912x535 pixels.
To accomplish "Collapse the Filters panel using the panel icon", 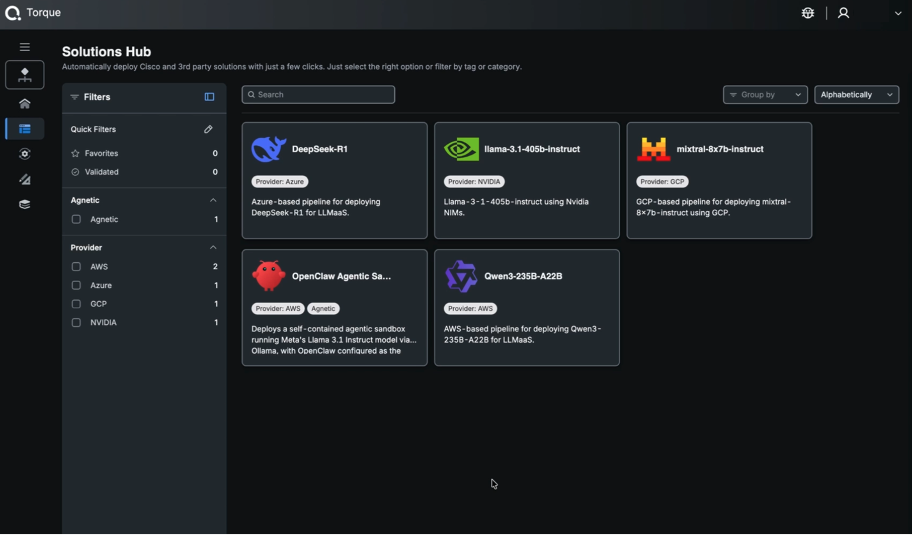I will (209, 97).
